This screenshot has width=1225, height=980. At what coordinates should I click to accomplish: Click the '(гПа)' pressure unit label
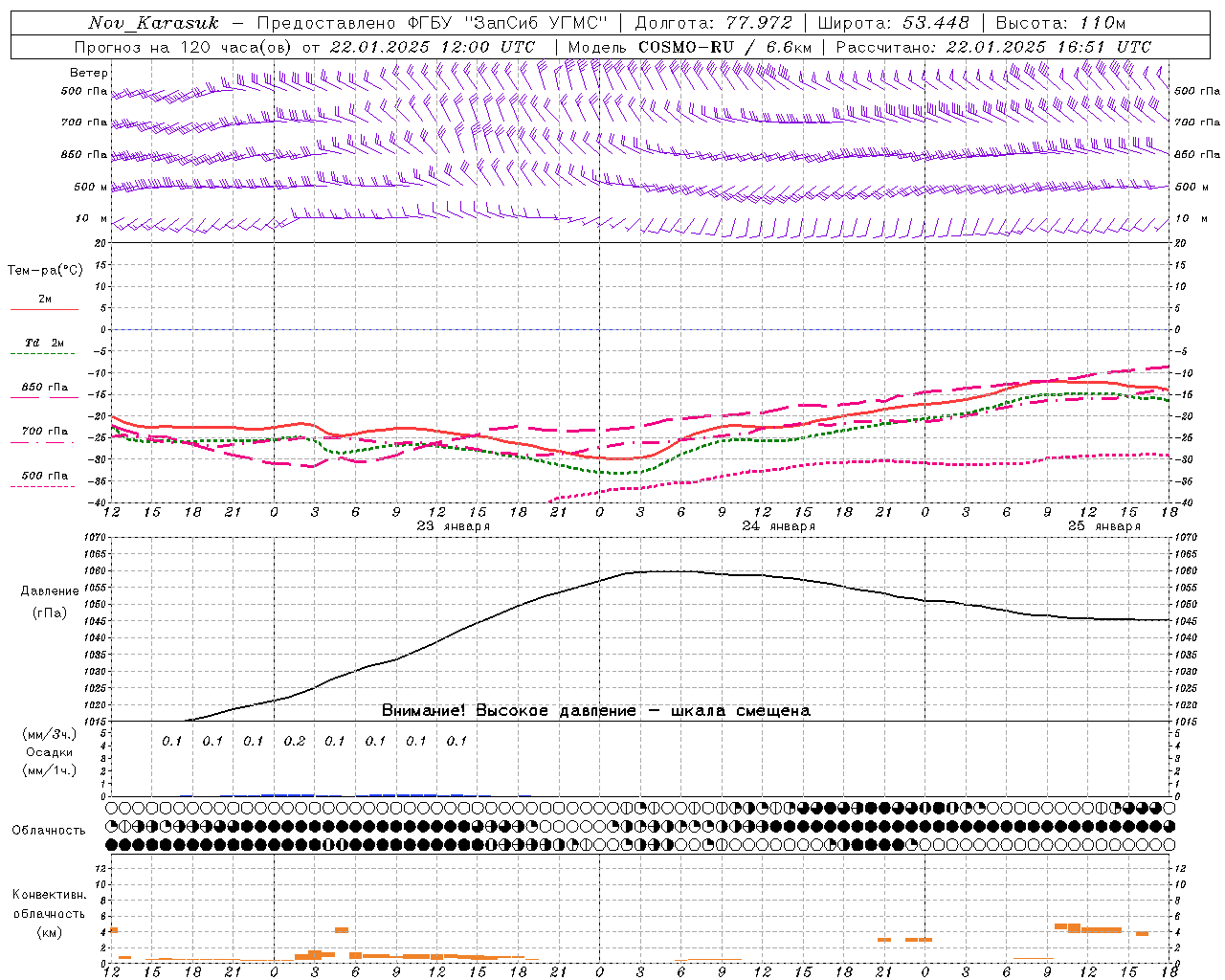click(x=50, y=613)
